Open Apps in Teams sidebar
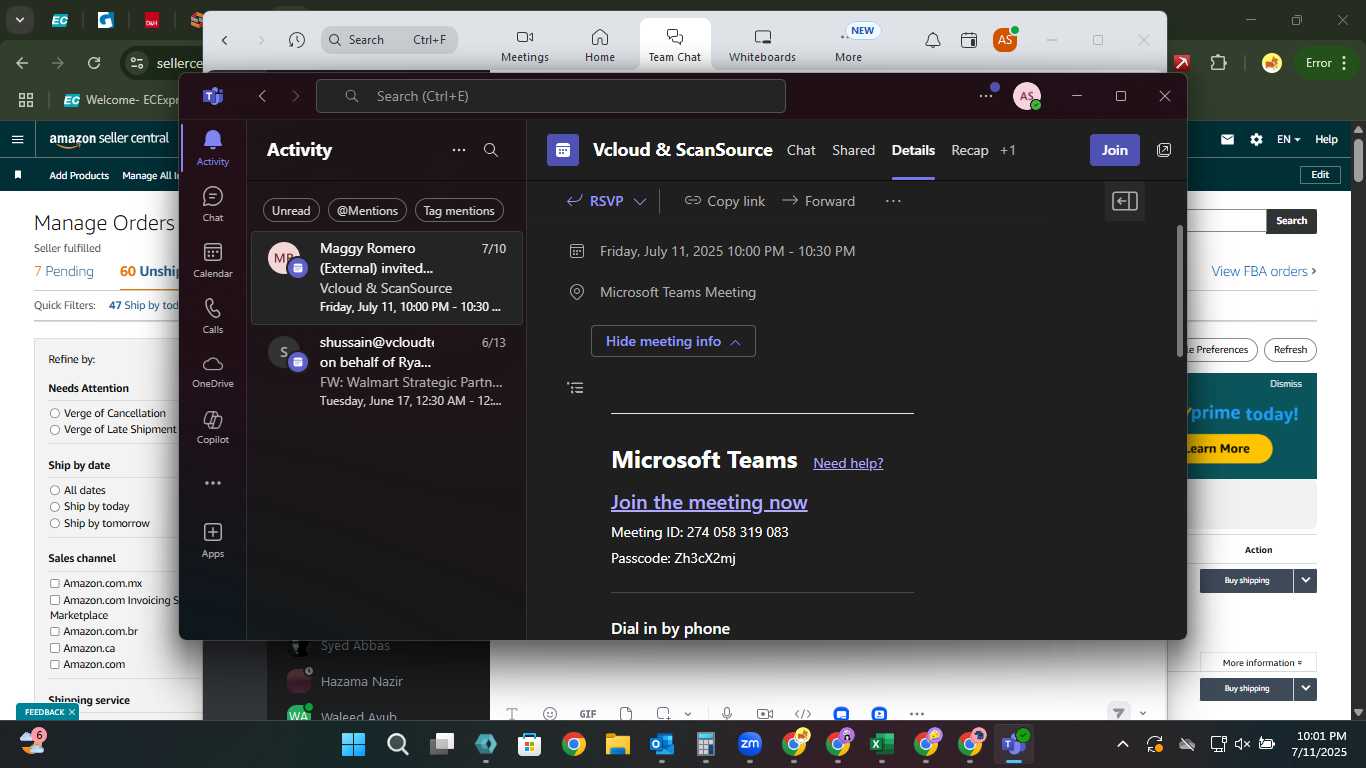This screenshot has height=768, width=1366. (212, 540)
